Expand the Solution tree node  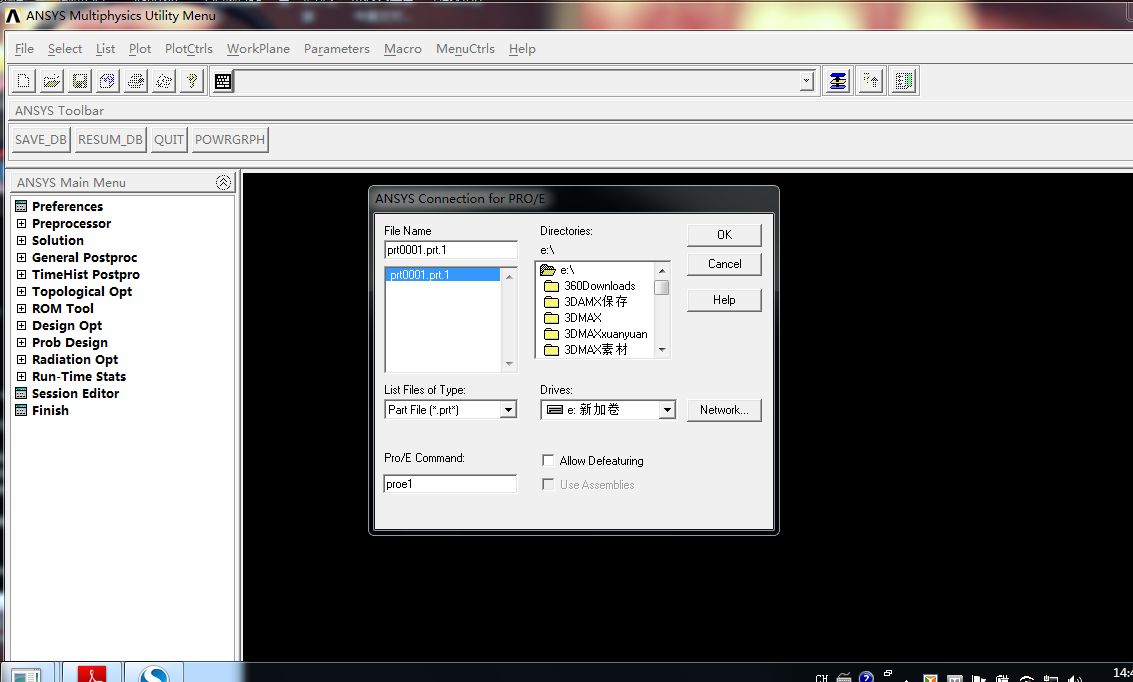21,241
